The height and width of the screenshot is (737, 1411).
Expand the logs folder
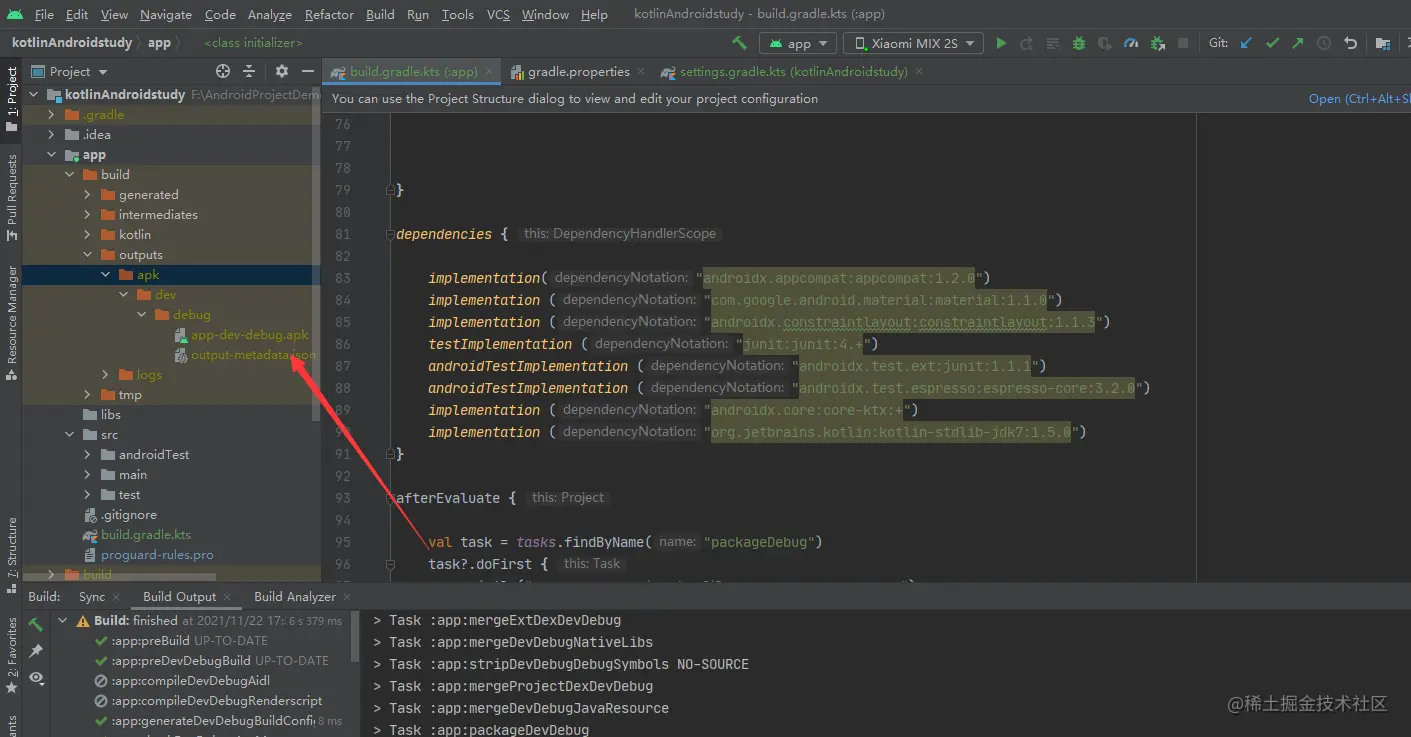click(x=106, y=375)
